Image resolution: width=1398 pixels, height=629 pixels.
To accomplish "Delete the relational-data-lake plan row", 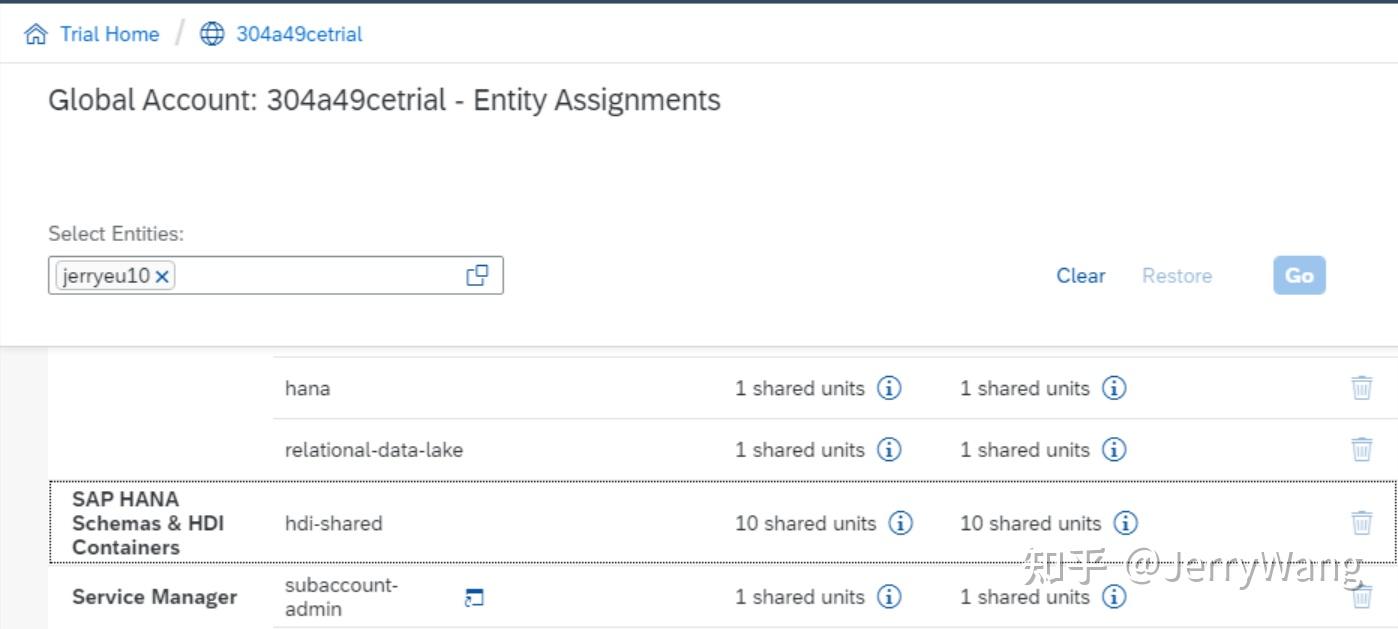I will coord(1361,450).
